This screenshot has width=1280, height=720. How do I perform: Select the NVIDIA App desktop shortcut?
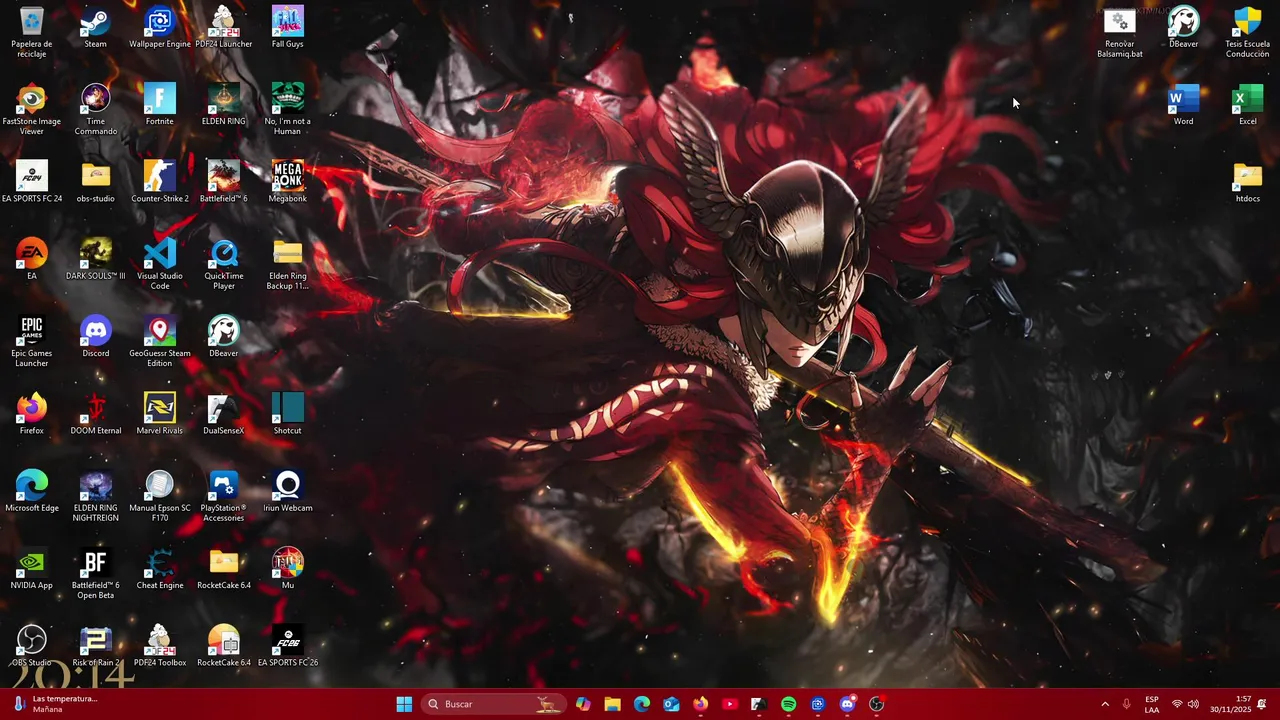31,568
